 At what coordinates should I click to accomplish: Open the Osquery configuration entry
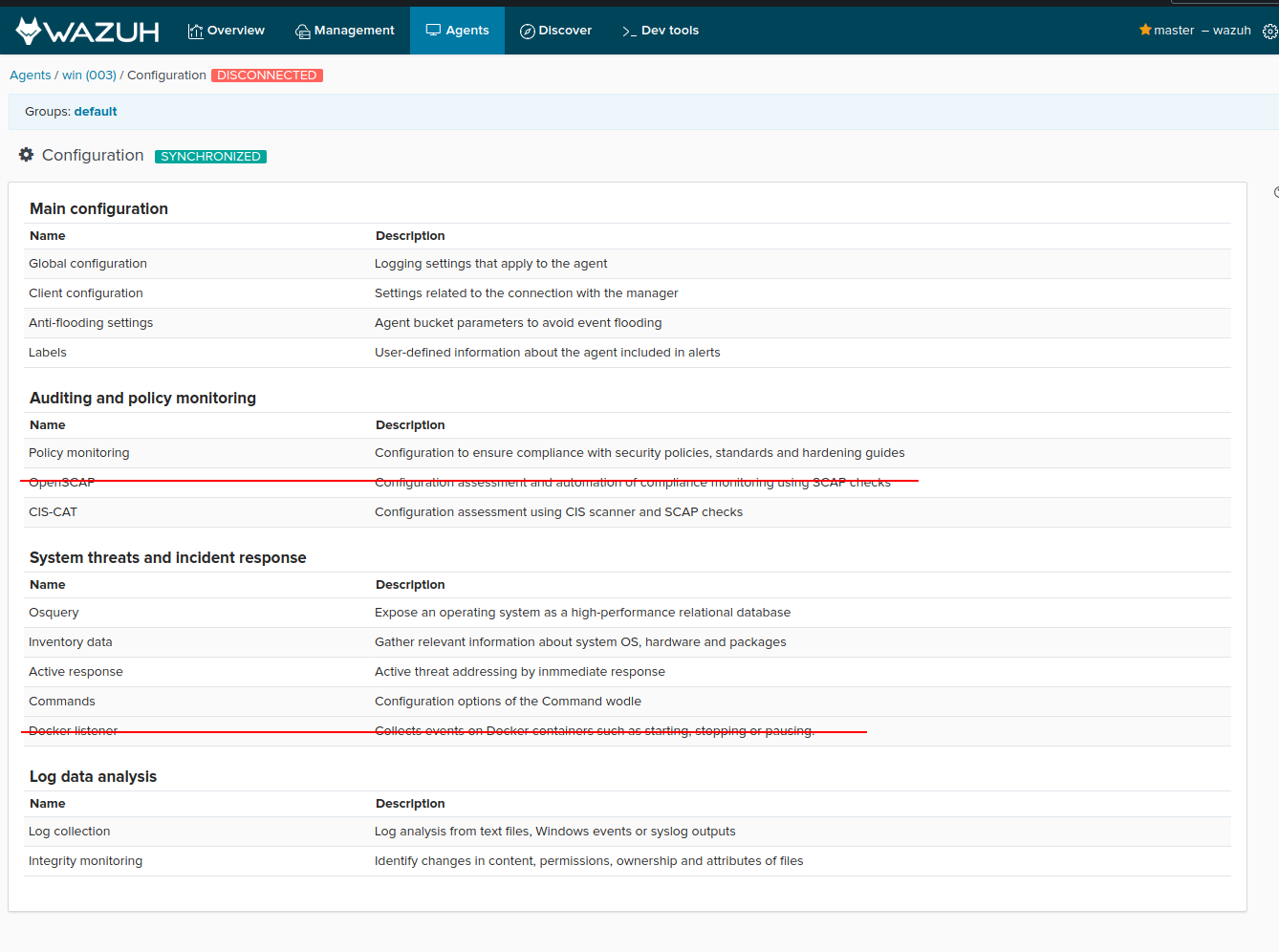54,612
